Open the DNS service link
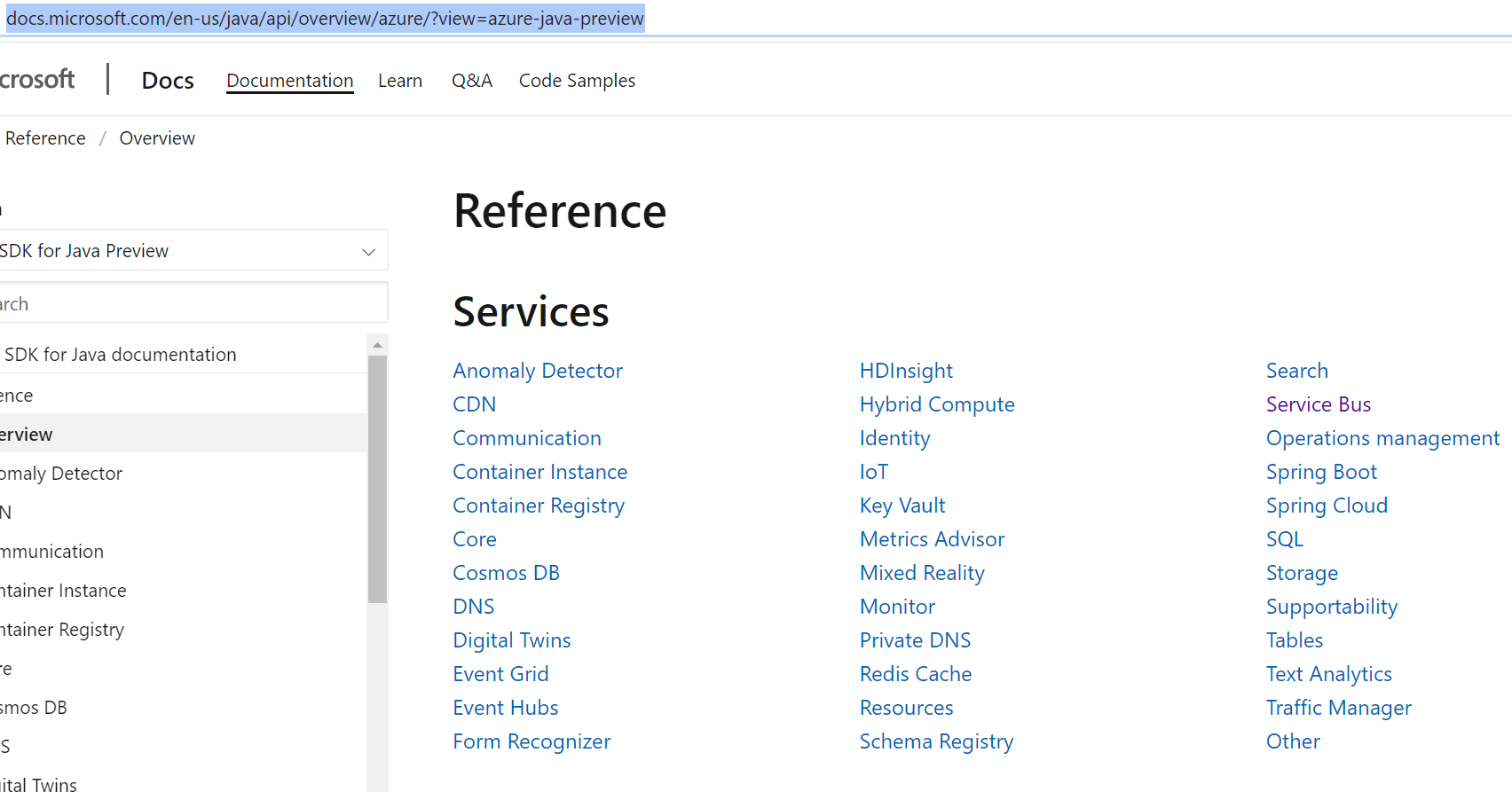Image resolution: width=1512 pixels, height=792 pixels. pyautogui.click(x=474, y=607)
